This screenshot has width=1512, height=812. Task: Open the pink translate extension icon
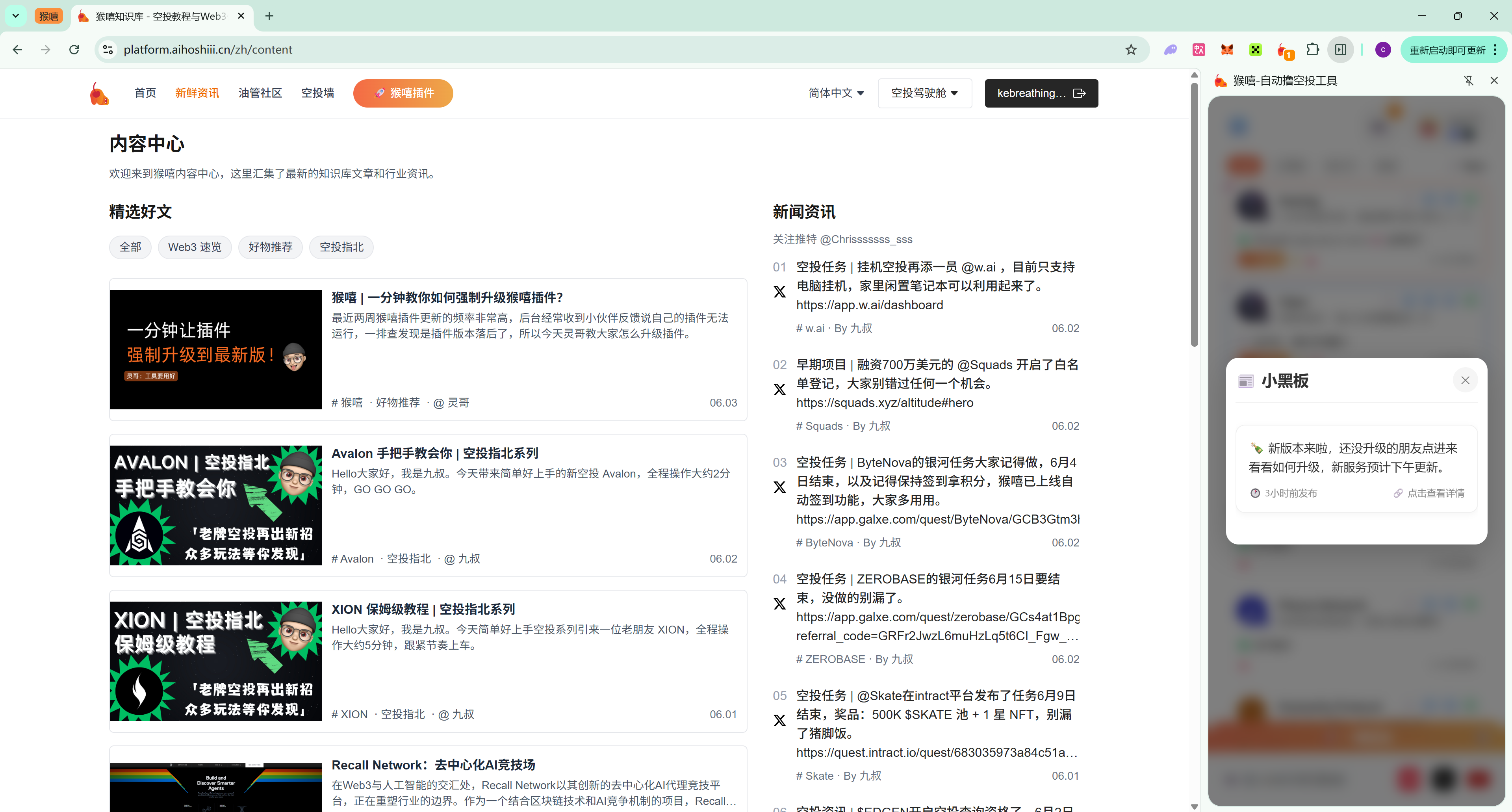coord(1199,50)
